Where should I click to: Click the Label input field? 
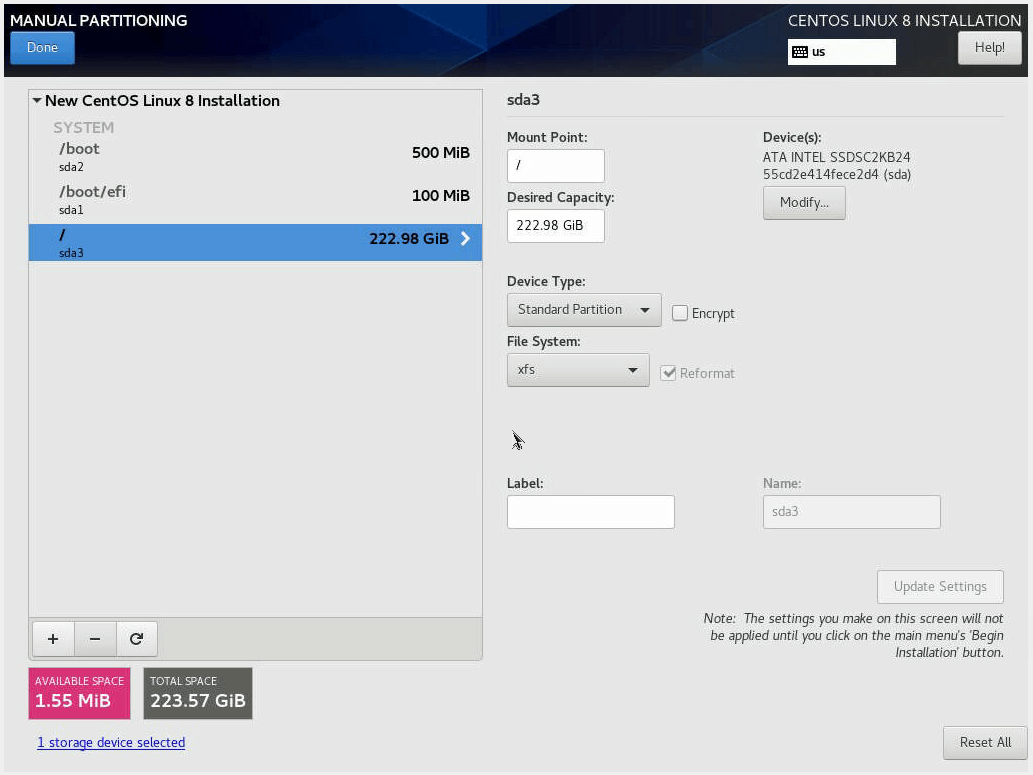tap(590, 511)
